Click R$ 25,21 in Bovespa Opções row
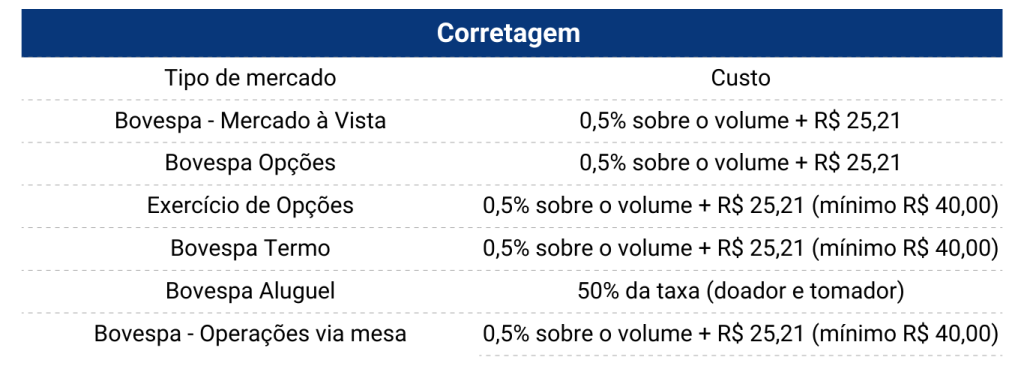Viewport: 1024px width, 378px height. (856, 163)
